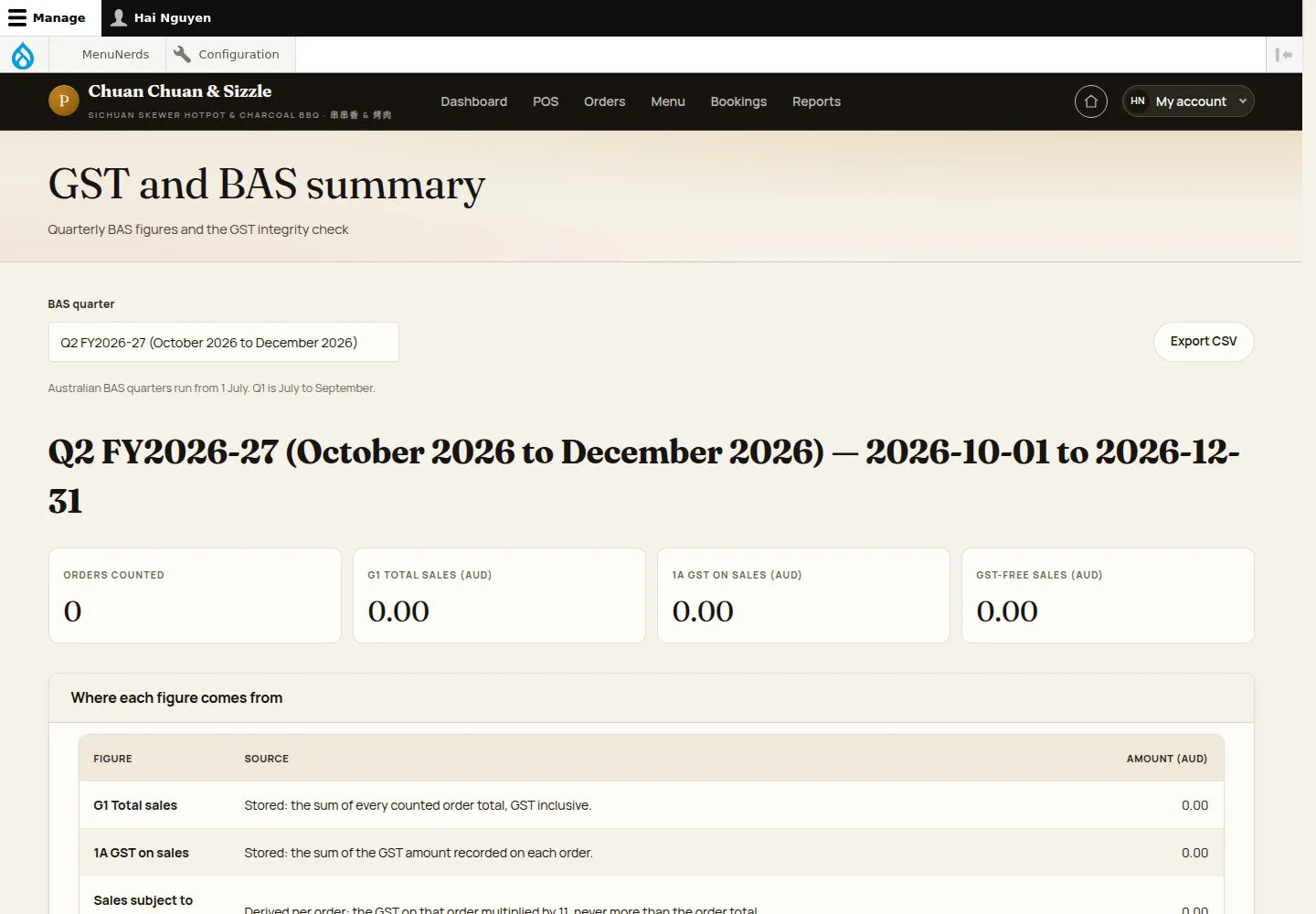This screenshot has height=914, width=1316.
Task: Click the 'G1 Total sales' row label
Action: pos(135,805)
